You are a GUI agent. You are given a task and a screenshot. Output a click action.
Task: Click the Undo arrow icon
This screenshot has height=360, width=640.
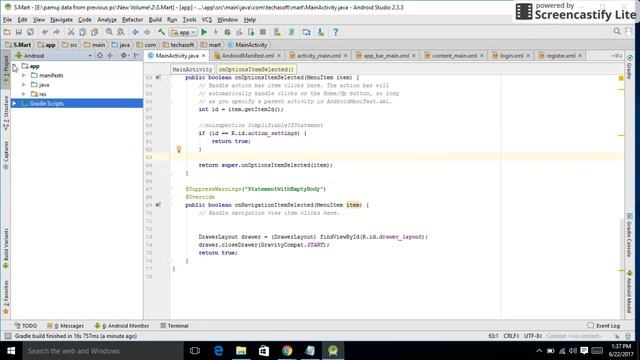click(x=45, y=32)
